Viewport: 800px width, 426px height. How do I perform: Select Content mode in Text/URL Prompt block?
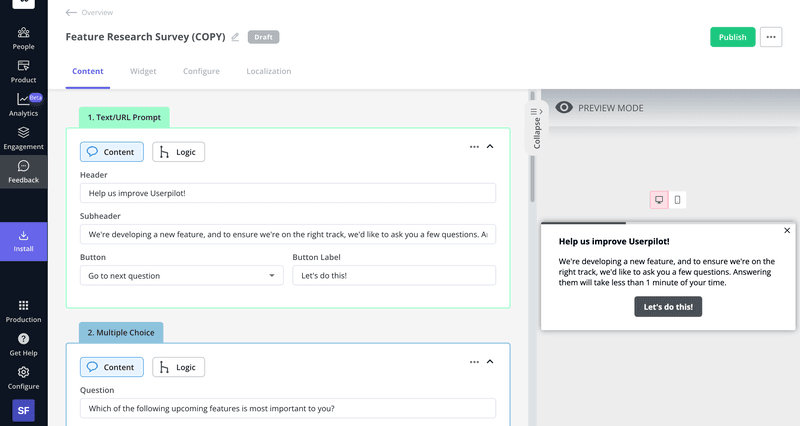pyautogui.click(x=112, y=152)
